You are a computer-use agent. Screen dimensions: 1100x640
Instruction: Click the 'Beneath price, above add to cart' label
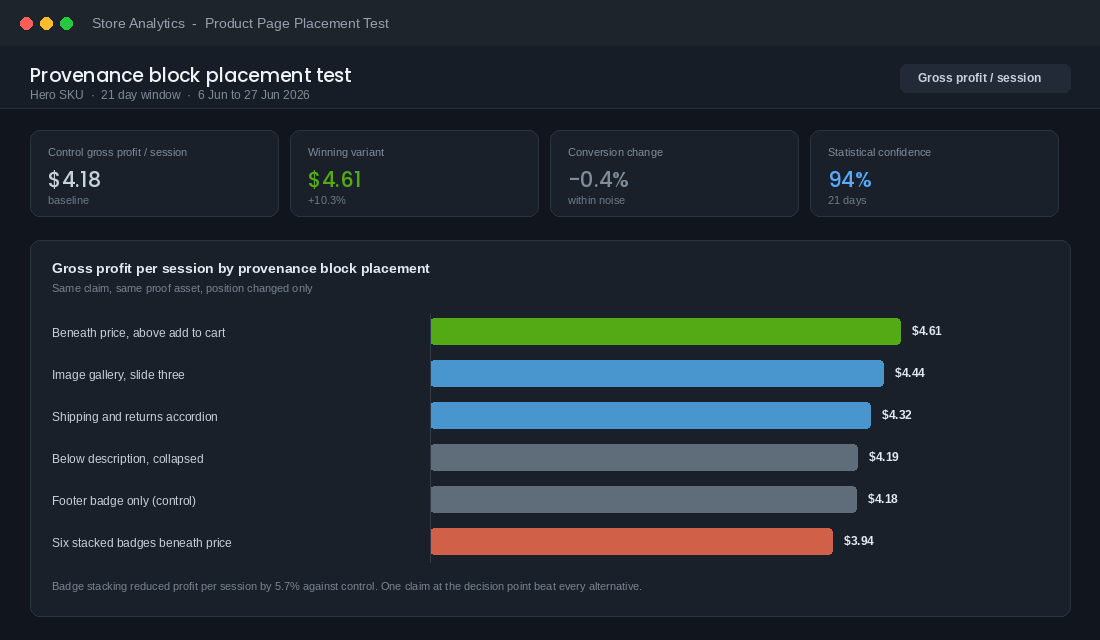coord(138,333)
